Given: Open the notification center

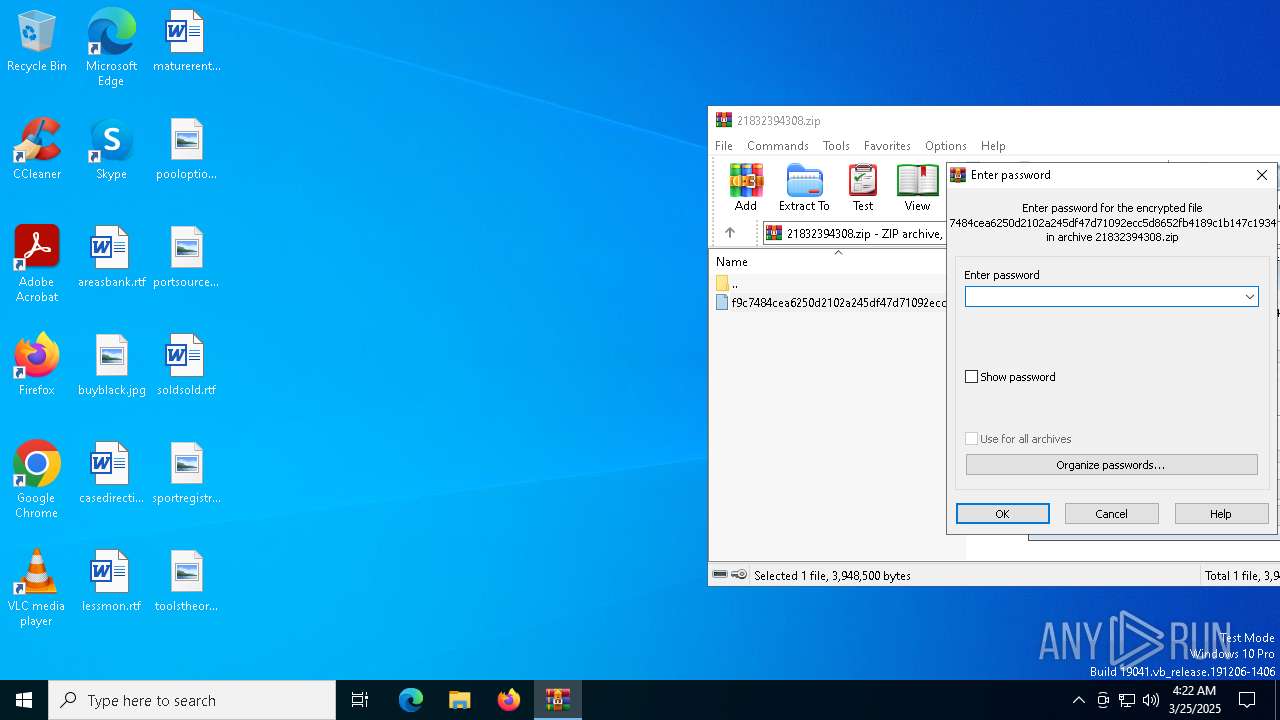Looking at the screenshot, I should [1247, 700].
